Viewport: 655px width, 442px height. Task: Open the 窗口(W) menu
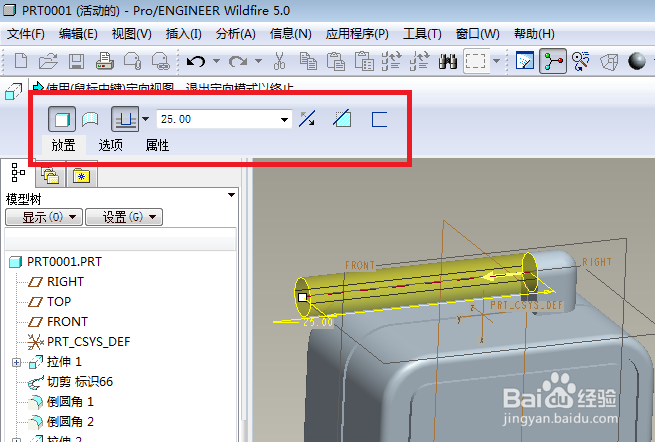(x=477, y=34)
